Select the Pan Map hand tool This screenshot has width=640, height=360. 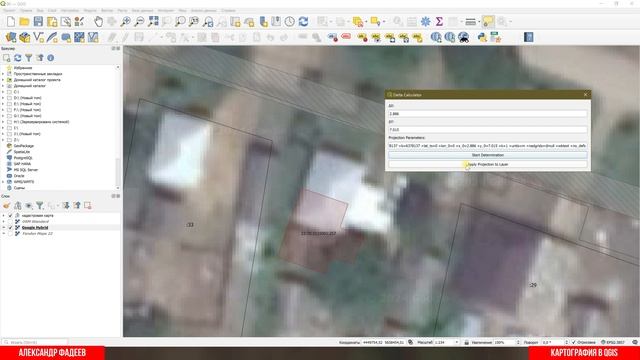click(x=98, y=22)
